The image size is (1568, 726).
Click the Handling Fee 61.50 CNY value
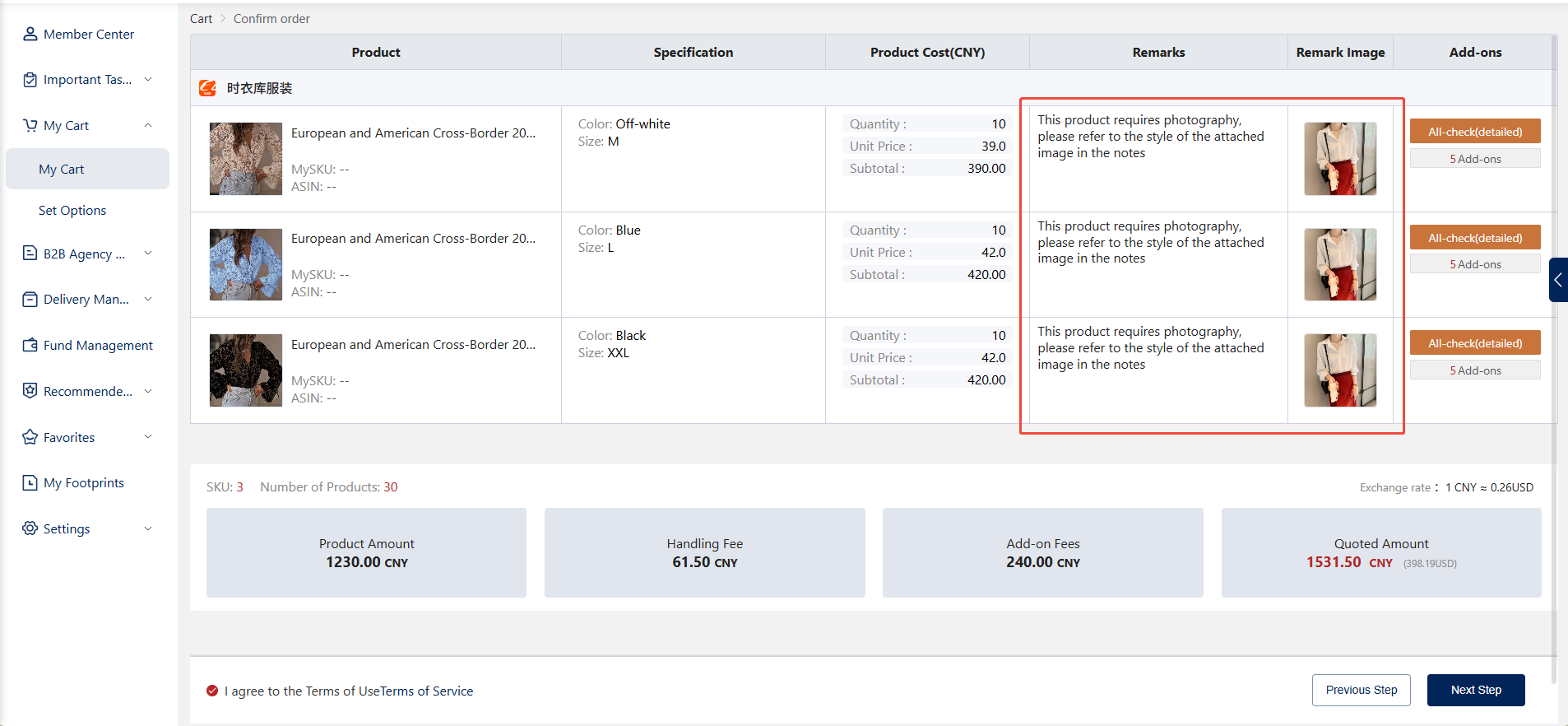coord(705,562)
